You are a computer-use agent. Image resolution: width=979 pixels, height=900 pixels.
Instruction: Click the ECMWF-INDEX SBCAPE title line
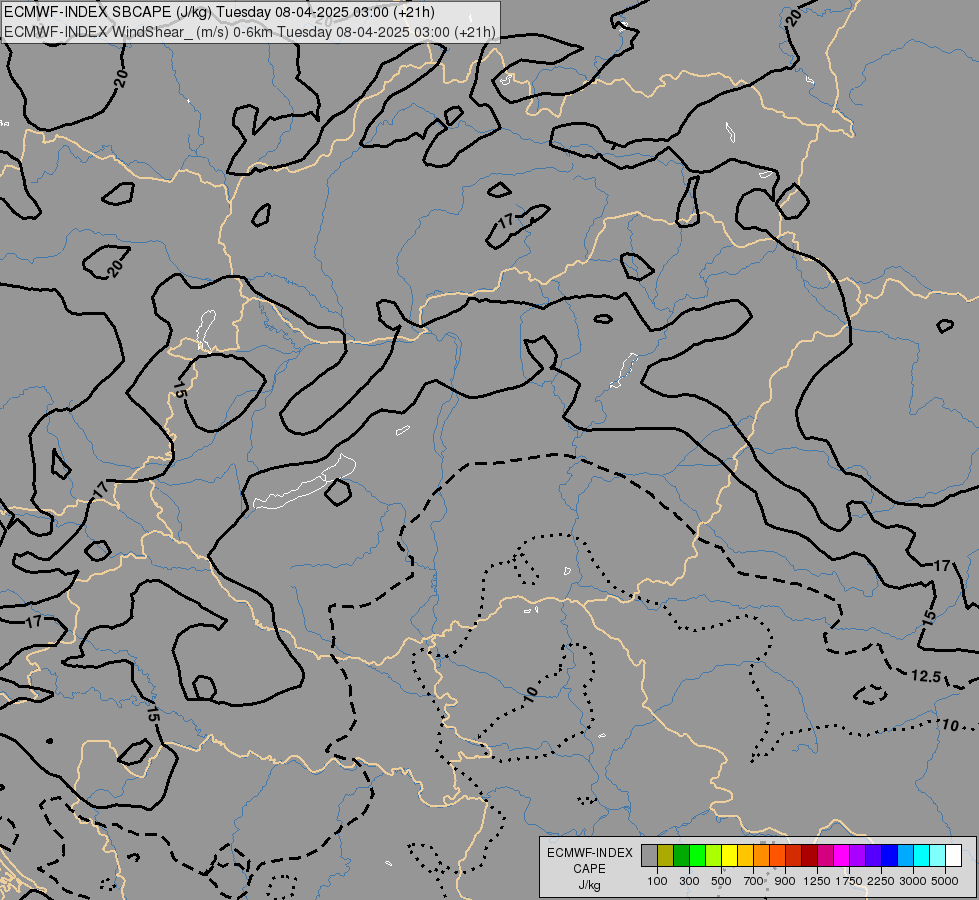(220, 12)
